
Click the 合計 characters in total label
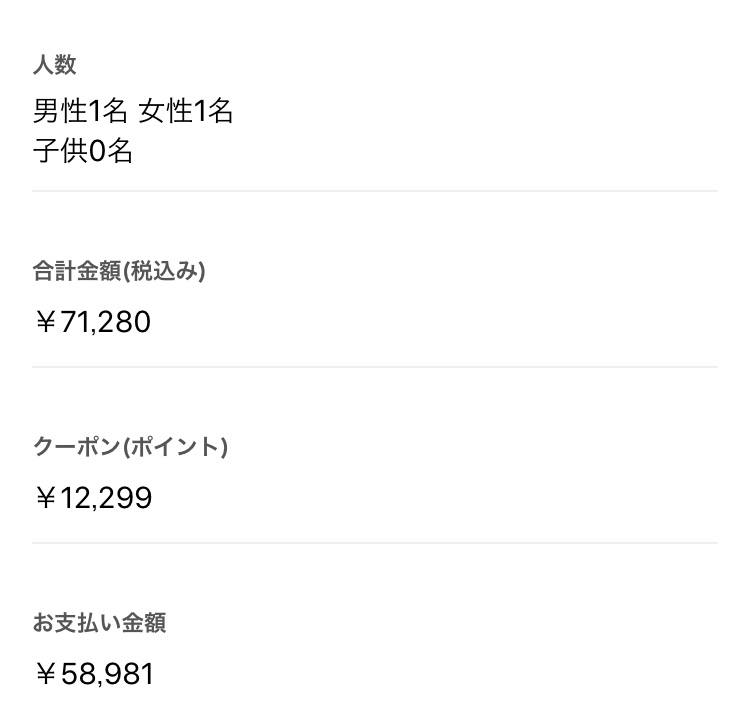tap(55, 271)
